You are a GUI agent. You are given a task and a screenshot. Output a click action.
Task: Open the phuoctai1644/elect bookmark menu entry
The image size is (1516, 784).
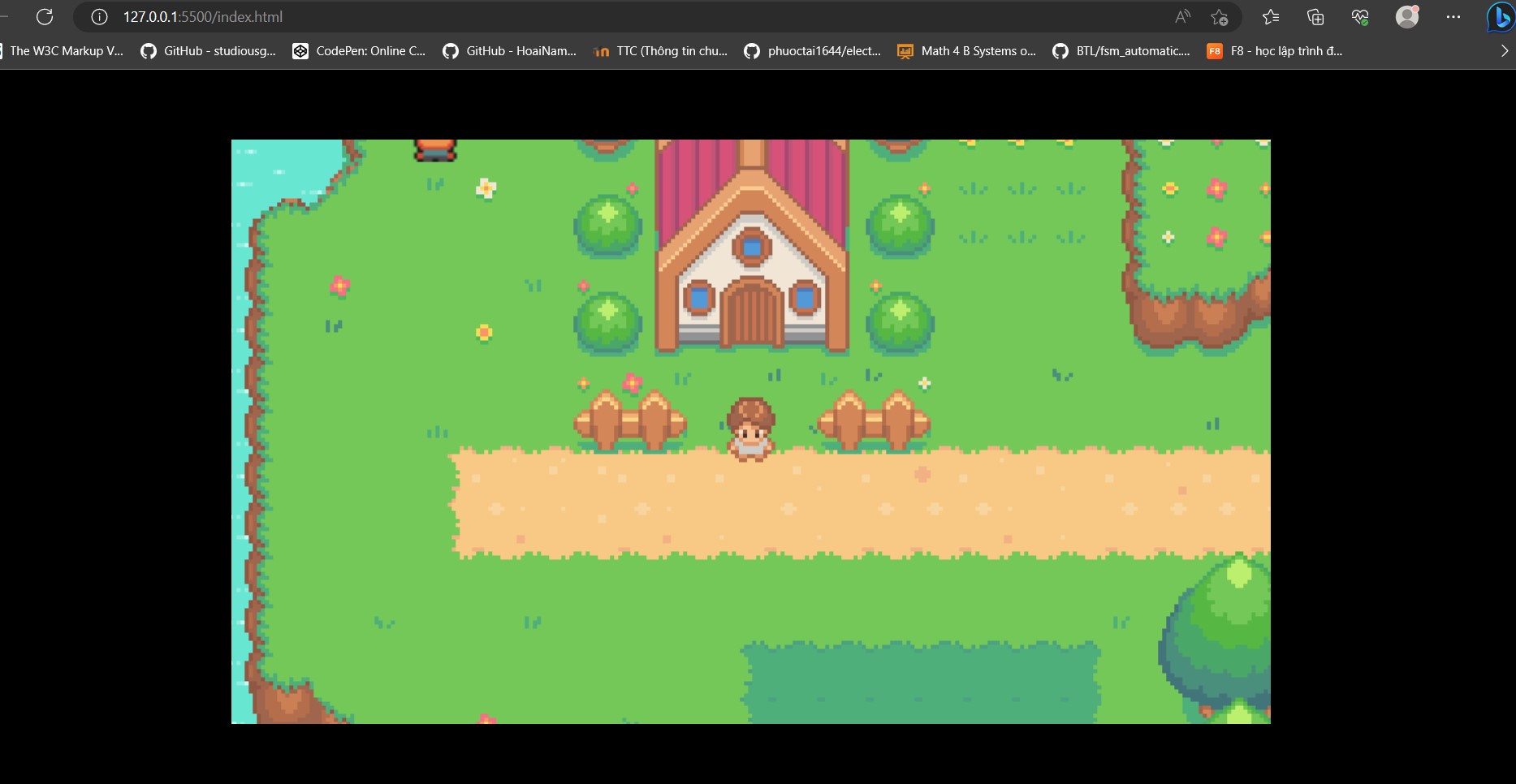(812, 51)
